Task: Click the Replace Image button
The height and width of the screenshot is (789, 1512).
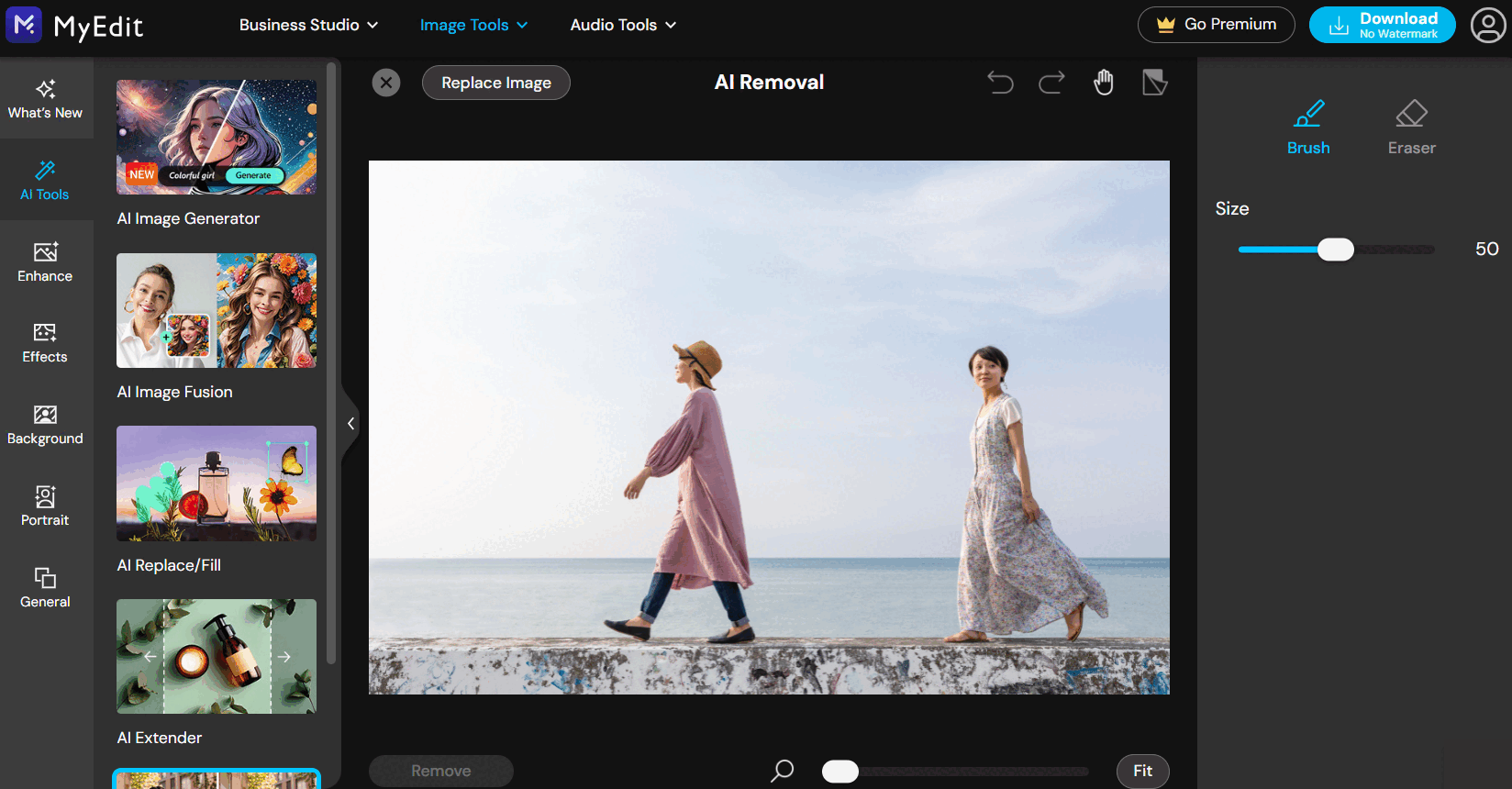Action: tap(496, 83)
